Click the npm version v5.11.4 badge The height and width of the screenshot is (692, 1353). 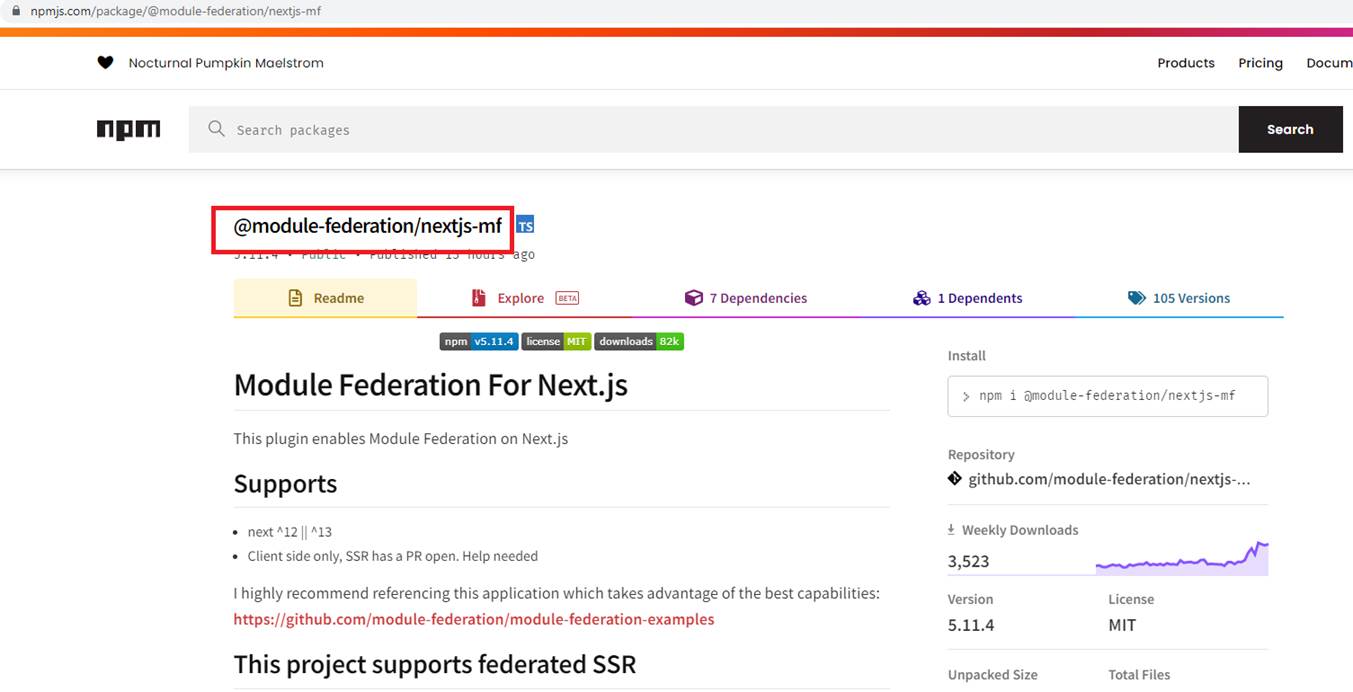click(479, 341)
